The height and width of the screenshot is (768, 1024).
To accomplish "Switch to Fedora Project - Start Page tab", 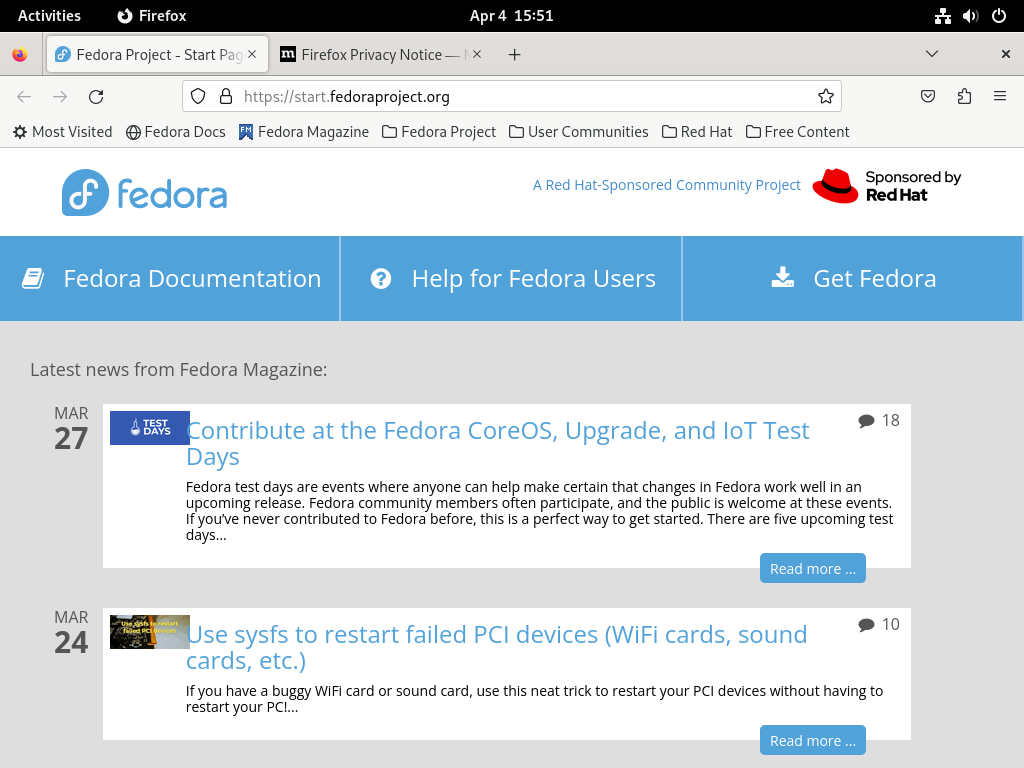I will [x=157, y=54].
